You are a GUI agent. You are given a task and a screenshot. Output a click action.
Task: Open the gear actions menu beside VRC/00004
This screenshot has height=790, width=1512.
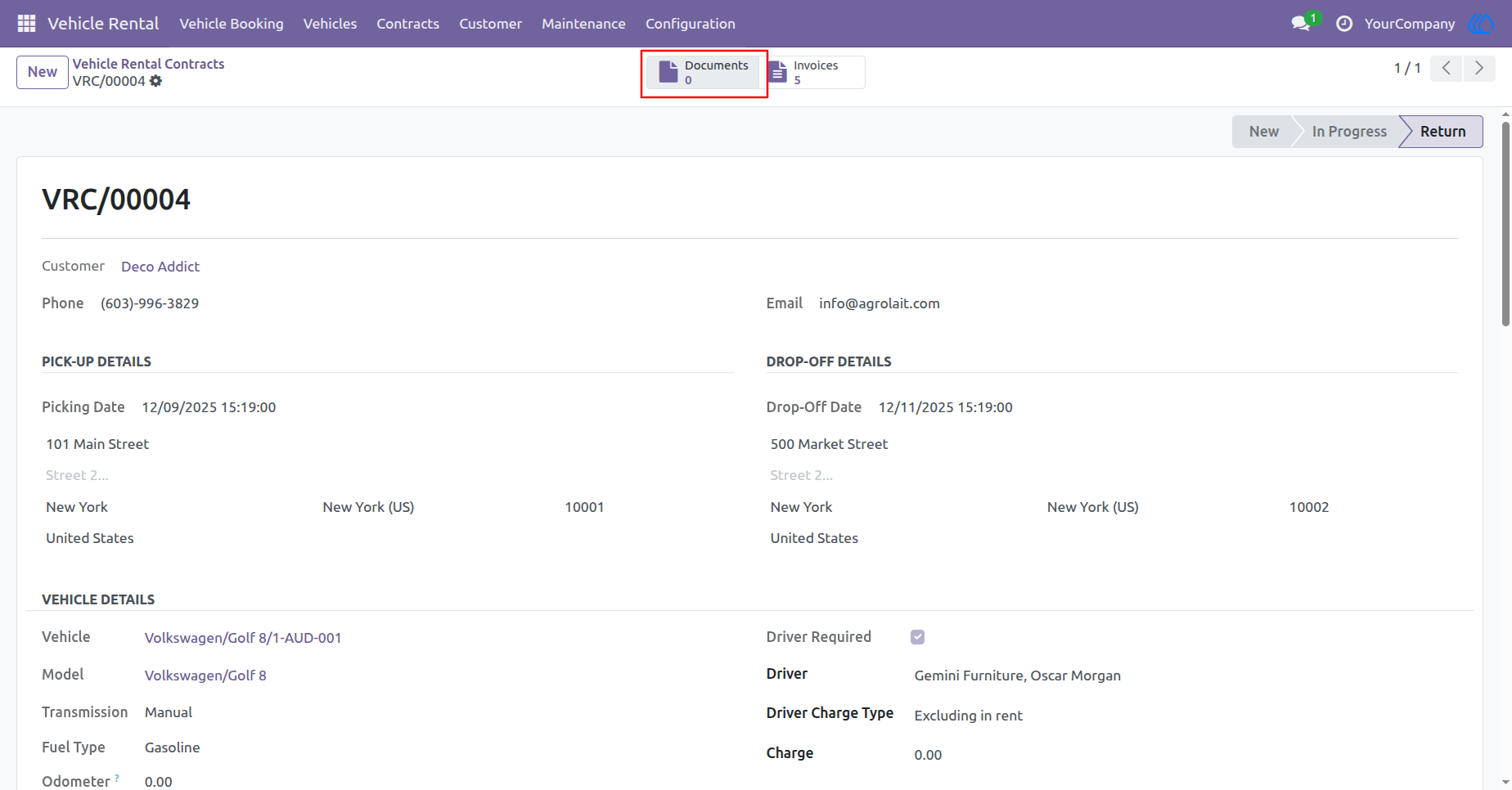[x=155, y=81]
